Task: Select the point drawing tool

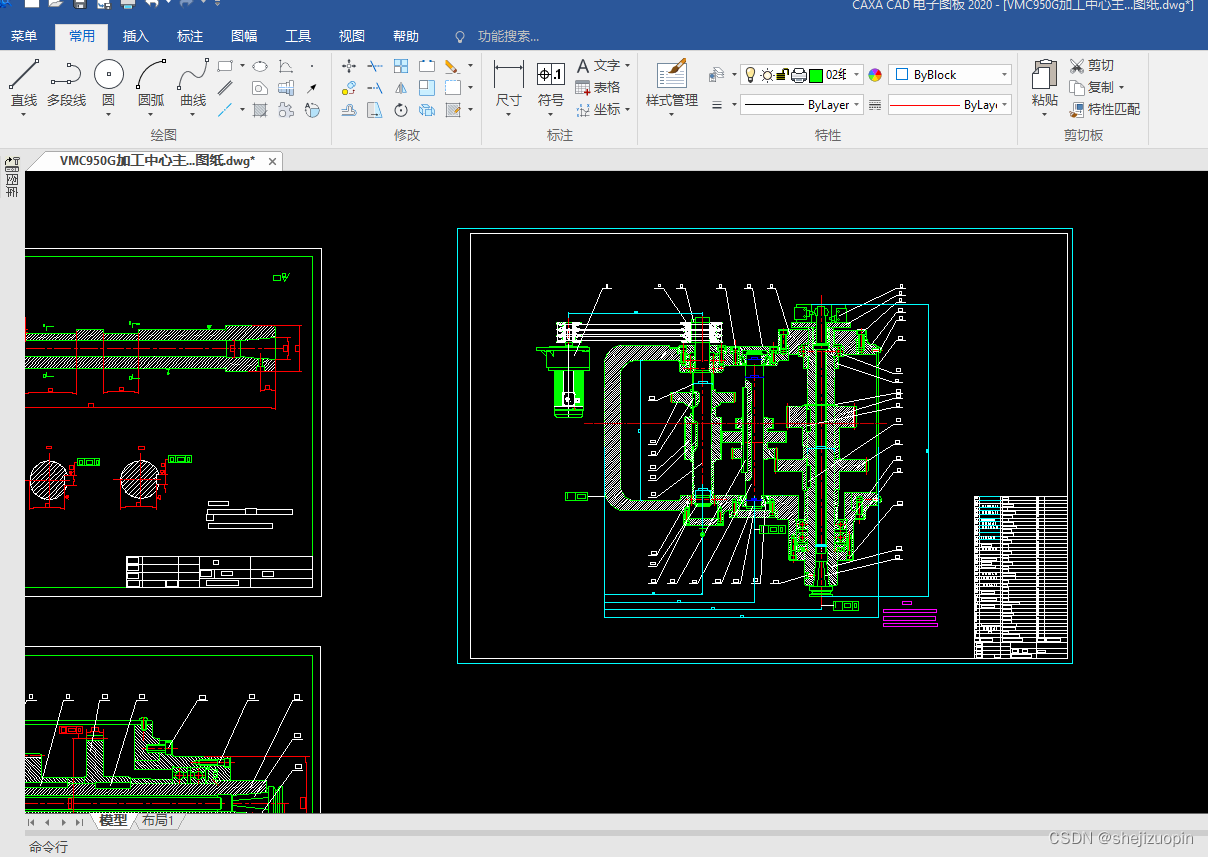Action: point(312,66)
